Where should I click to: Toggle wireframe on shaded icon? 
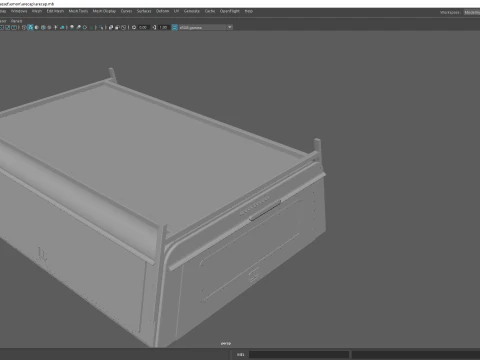click(x=43, y=27)
